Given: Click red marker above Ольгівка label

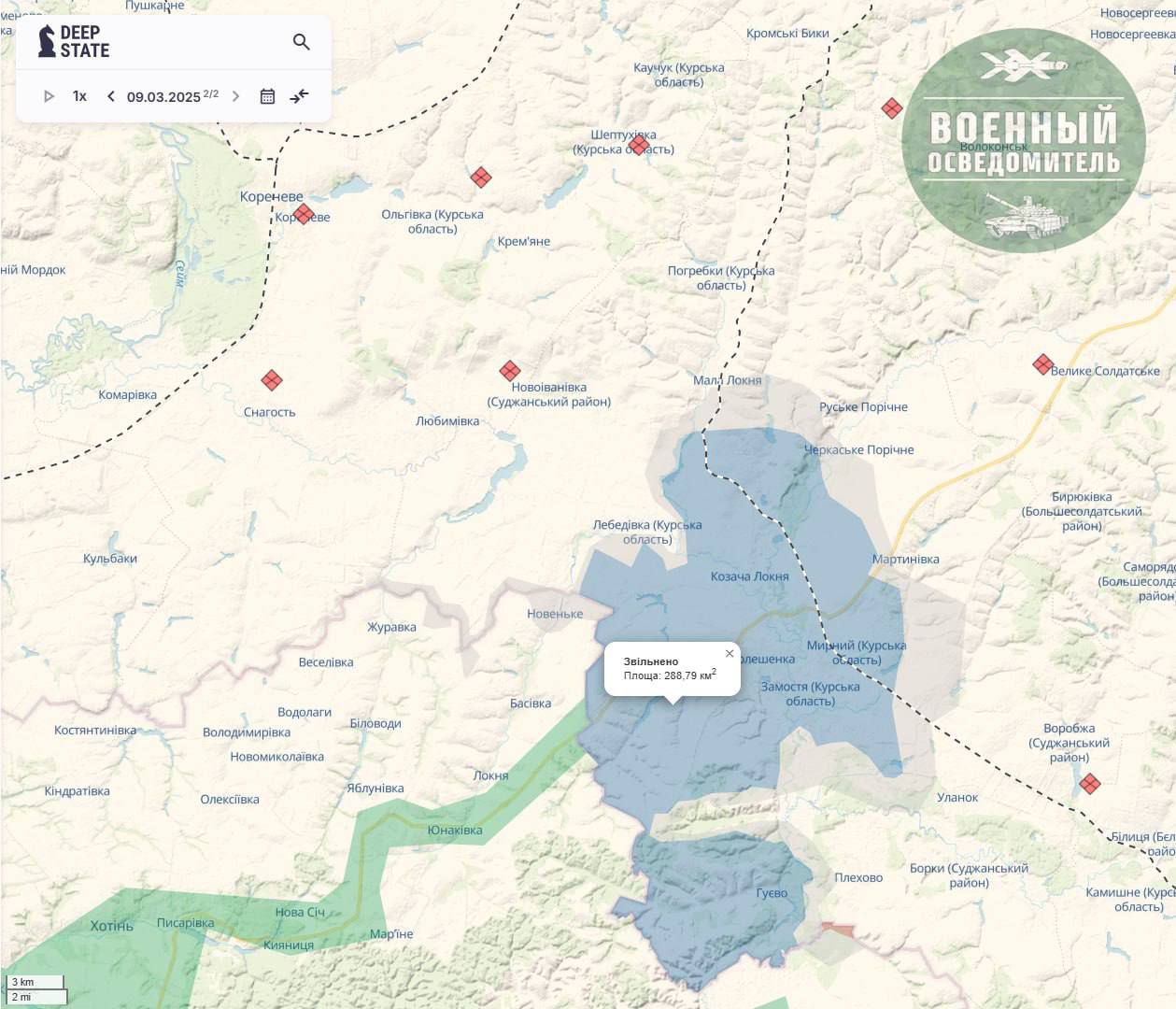Looking at the screenshot, I should coord(481,177).
